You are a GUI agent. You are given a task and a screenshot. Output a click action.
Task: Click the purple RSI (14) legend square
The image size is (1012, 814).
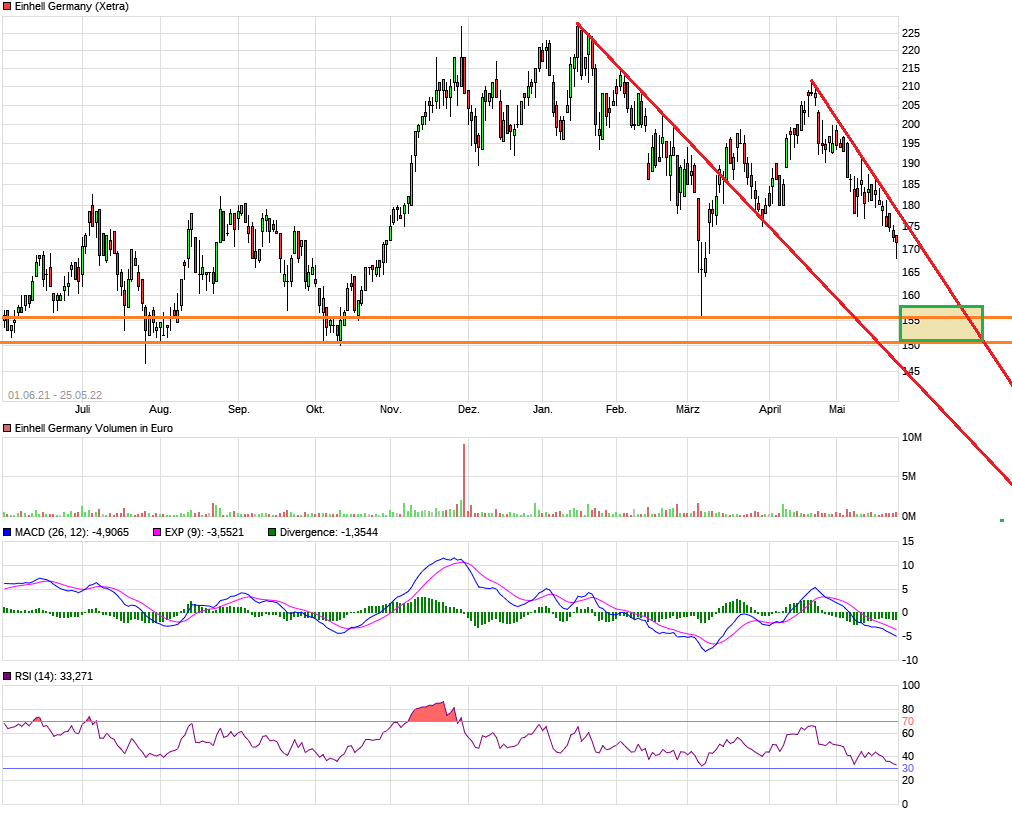pyautogui.click(x=7, y=677)
